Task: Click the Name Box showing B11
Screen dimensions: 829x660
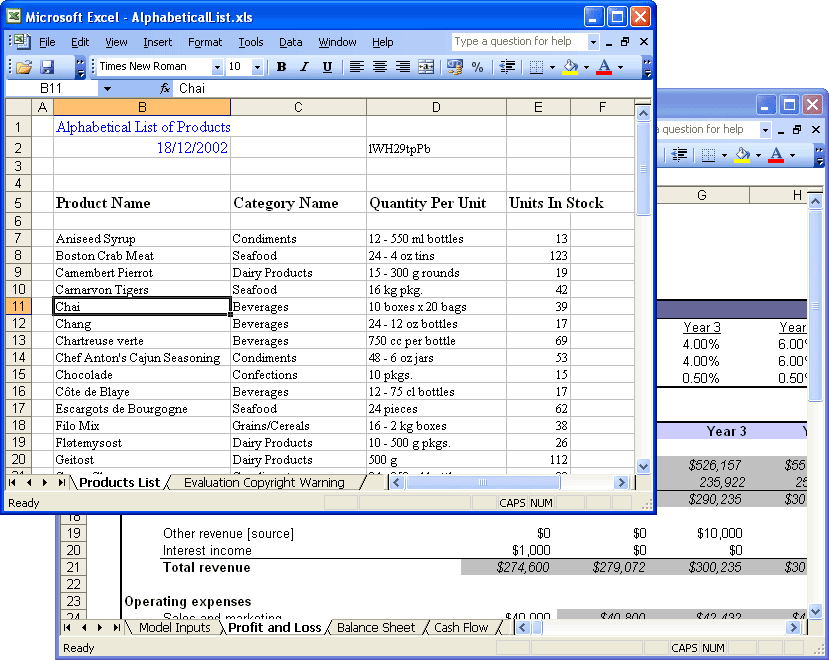Action: coord(51,88)
